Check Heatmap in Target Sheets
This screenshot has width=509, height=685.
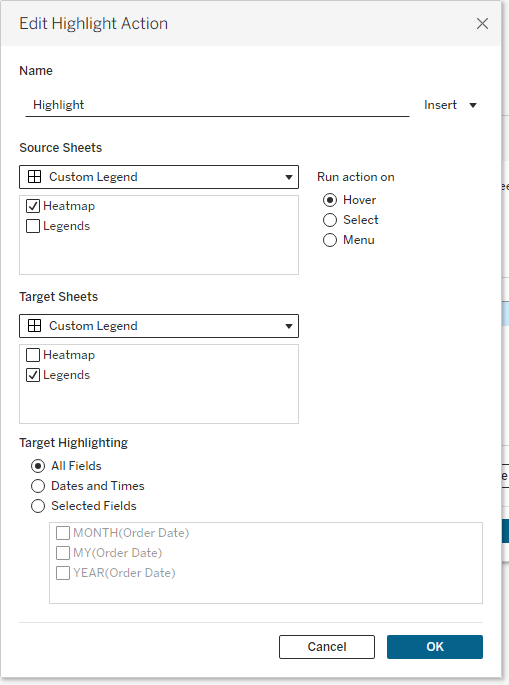pos(33,355)
